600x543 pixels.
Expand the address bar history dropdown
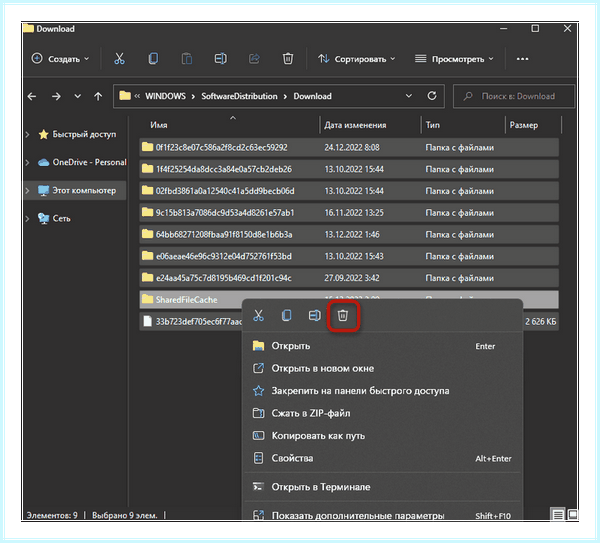click(409, 96)
